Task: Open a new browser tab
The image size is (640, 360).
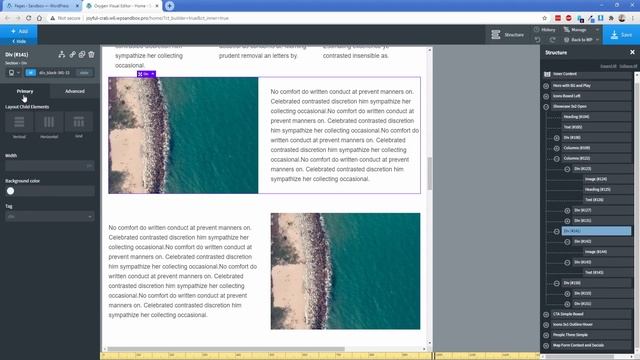Action: [x=169, y=6]
